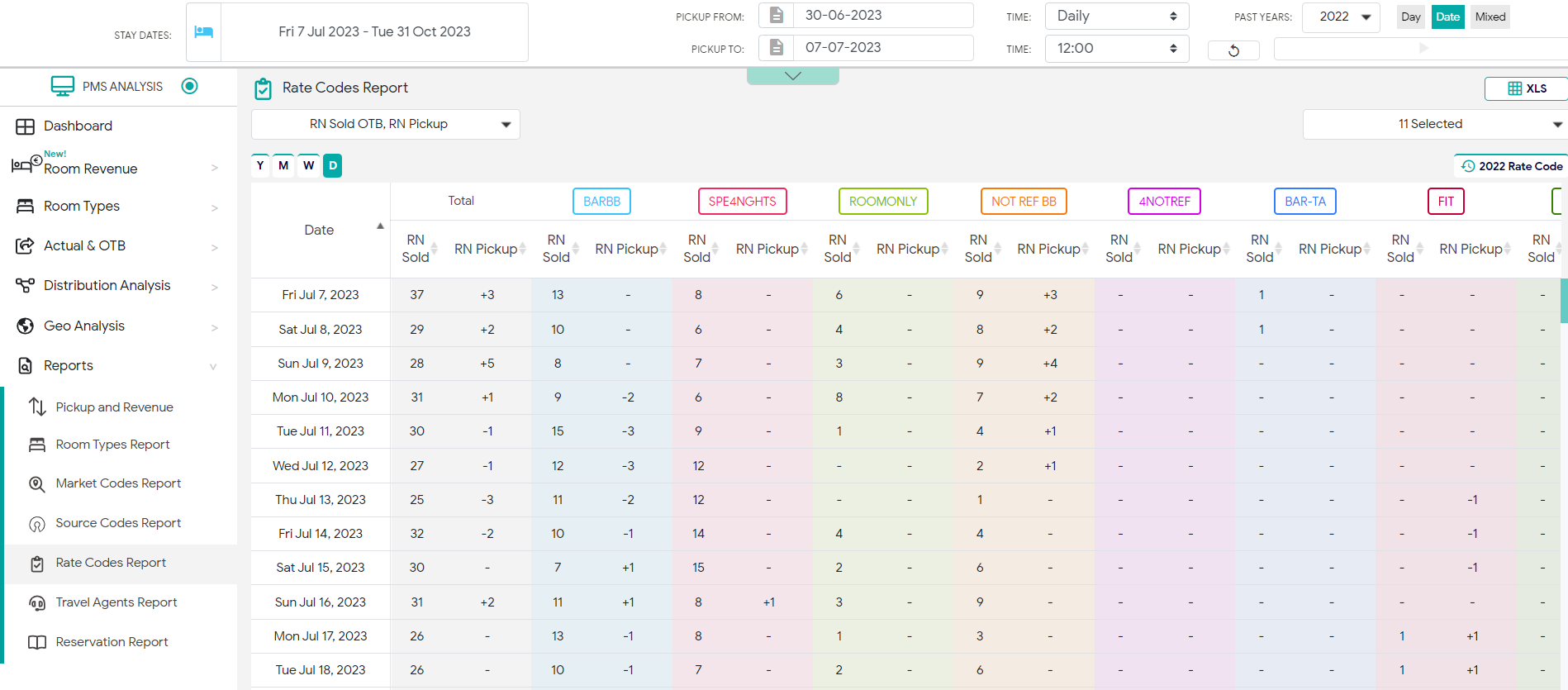This screenshot has width=1568, height=690.
Task: Click the reset arrow icon button
Action: tap(1233, 50)
